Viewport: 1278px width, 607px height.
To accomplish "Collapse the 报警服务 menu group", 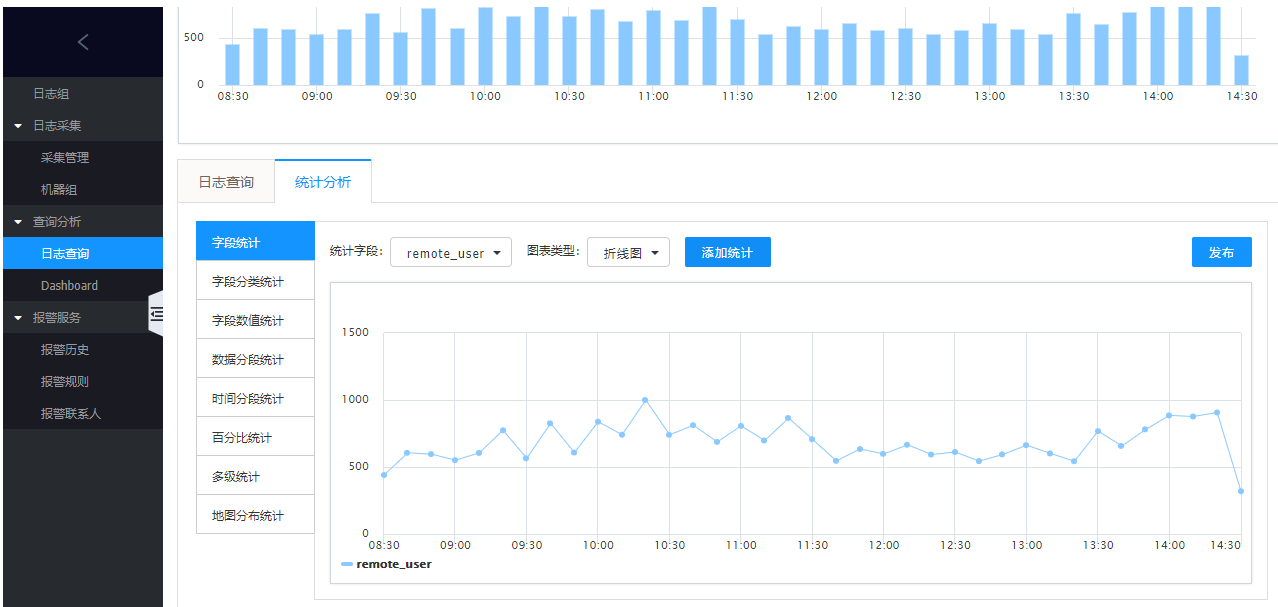I will pos(18,318).
